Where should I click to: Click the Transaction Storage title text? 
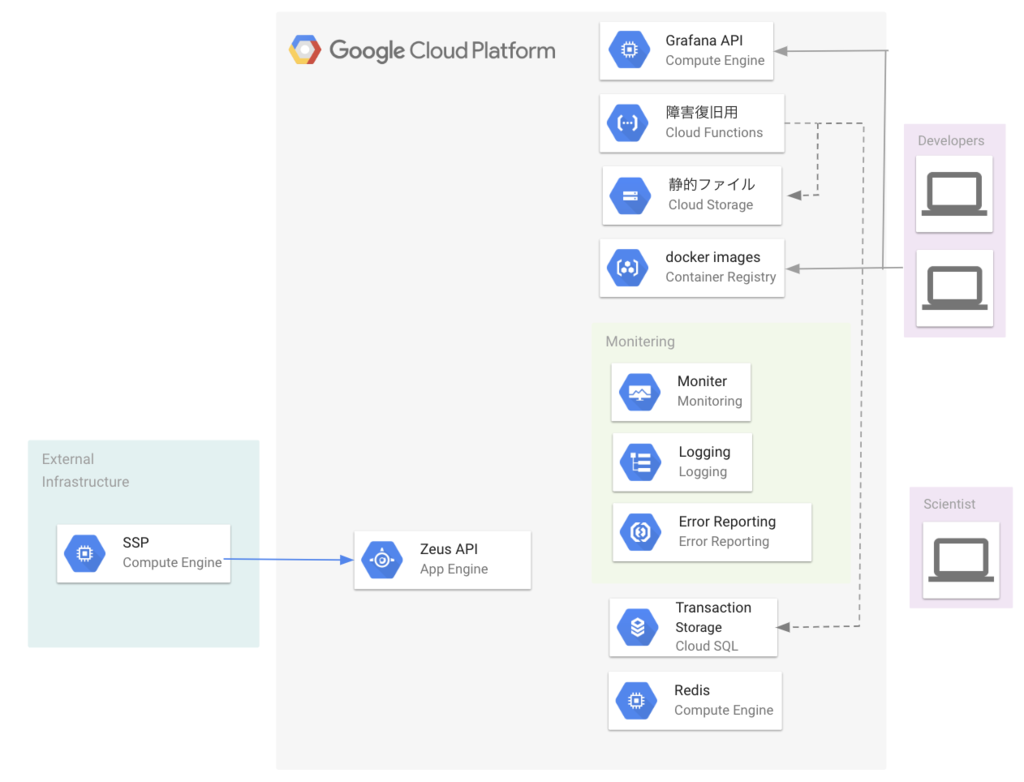click(x=713, y=617)
